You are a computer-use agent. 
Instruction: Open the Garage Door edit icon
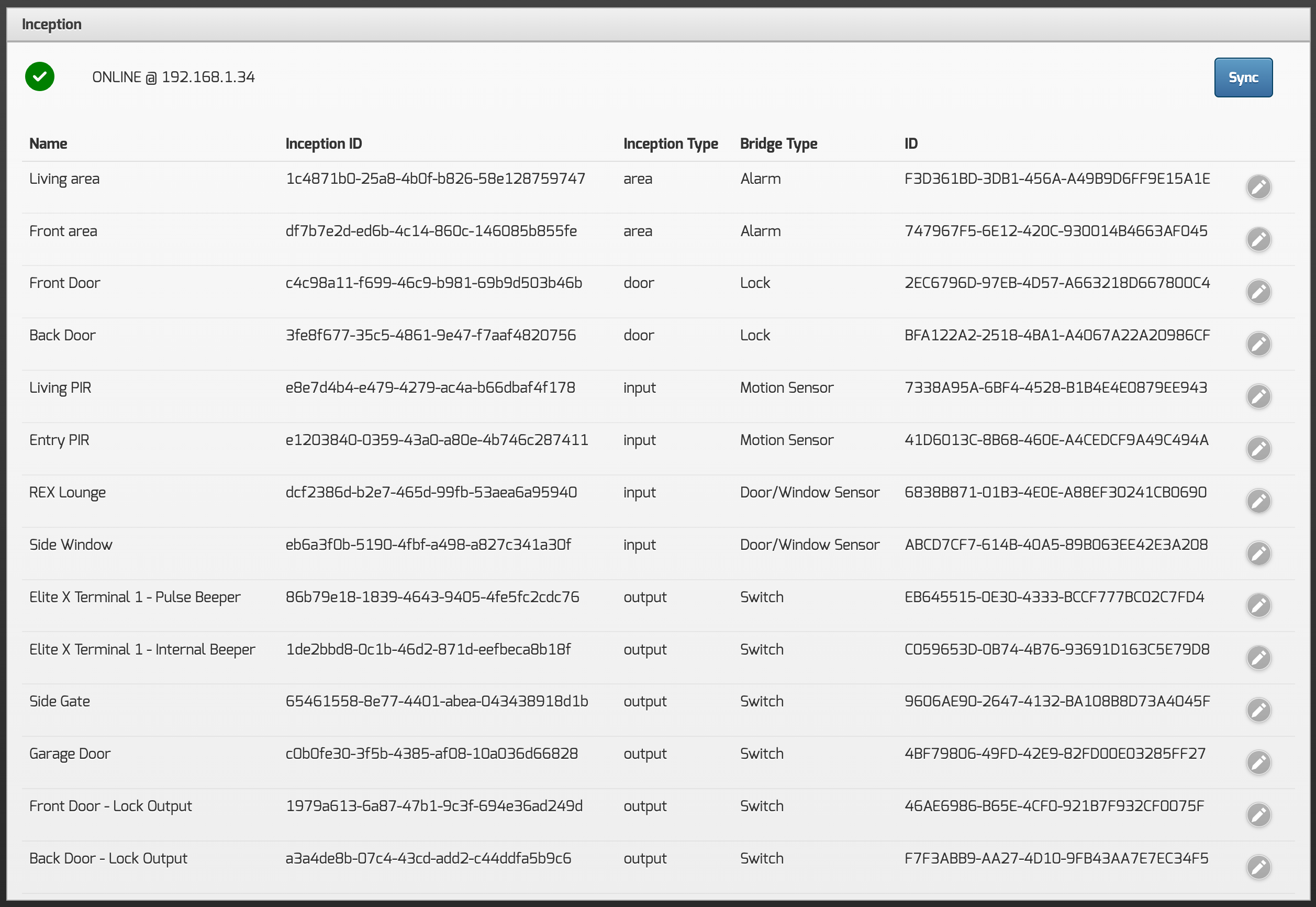point(1258,762)
